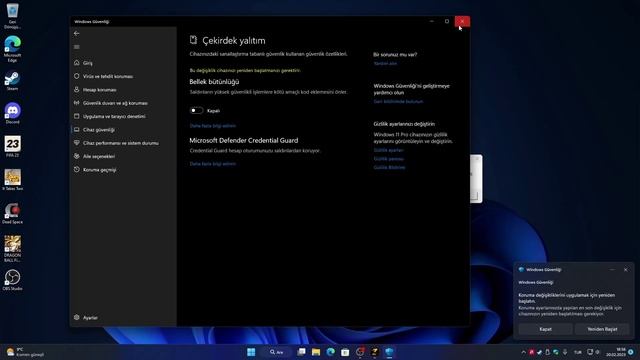Open Microsoft Edge from the taskbar
The image size is (640, 360).
tap(331, 352)
